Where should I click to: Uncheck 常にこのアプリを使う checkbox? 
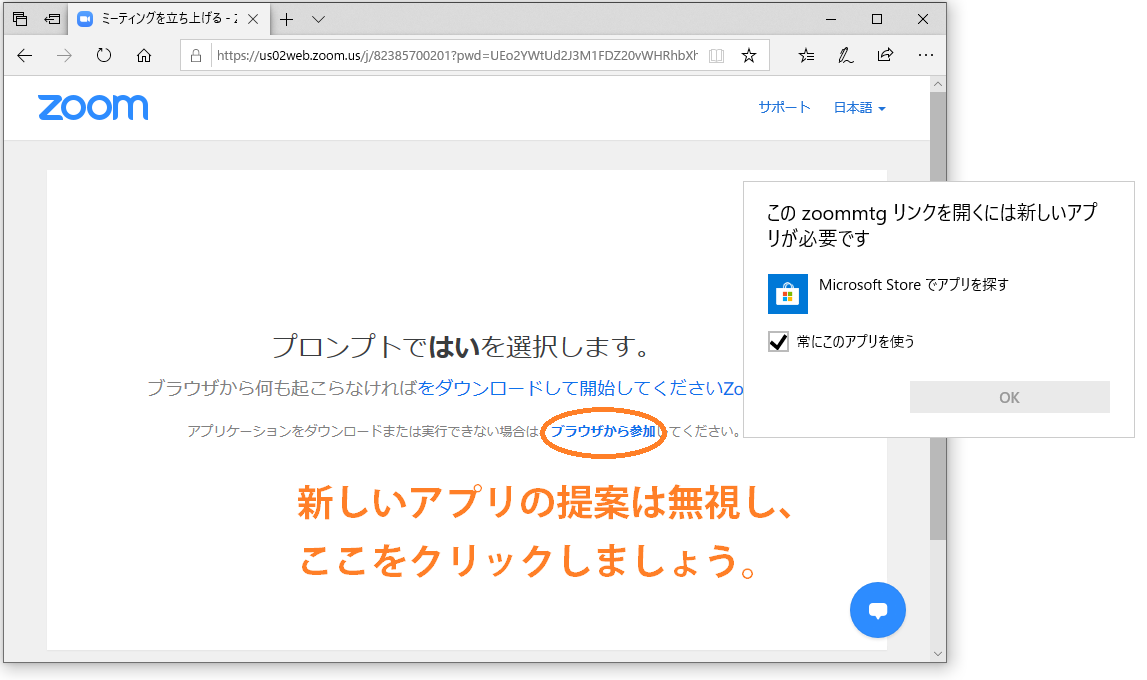pos(778,341)
